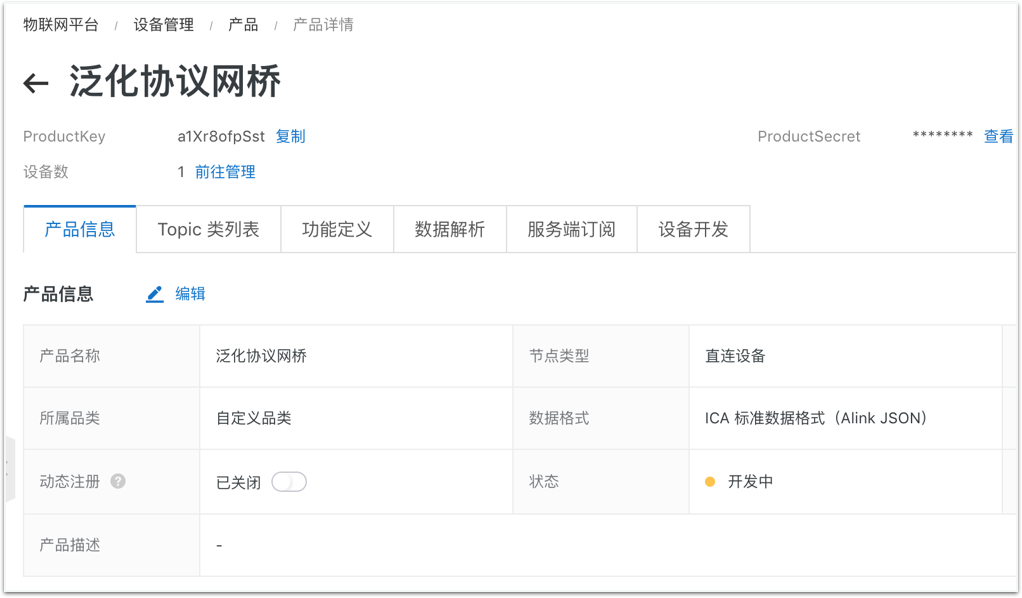
Task: Navigate to 设备管理 breadcrumb
Action: pos(164,25)
